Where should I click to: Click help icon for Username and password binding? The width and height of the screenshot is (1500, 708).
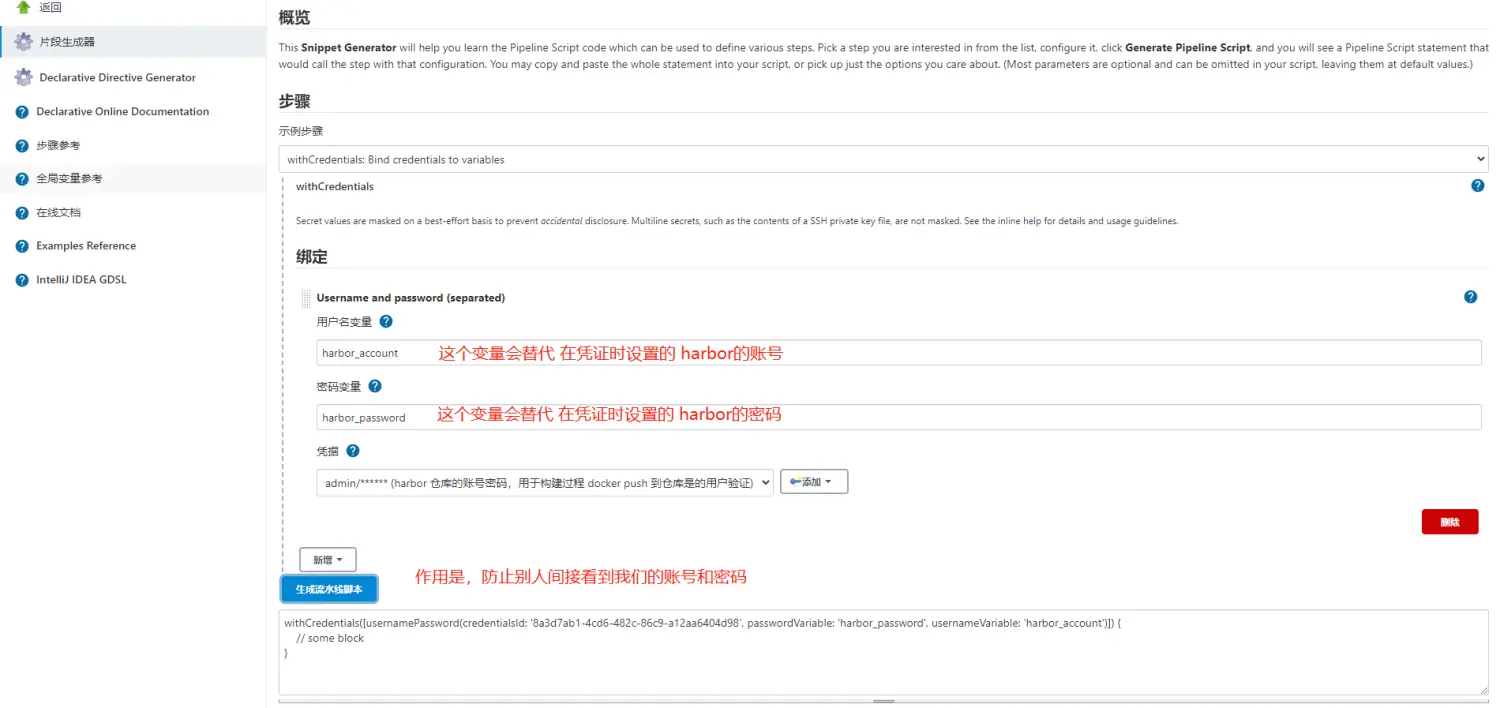pyautogui.click(x=1470, y=297)
